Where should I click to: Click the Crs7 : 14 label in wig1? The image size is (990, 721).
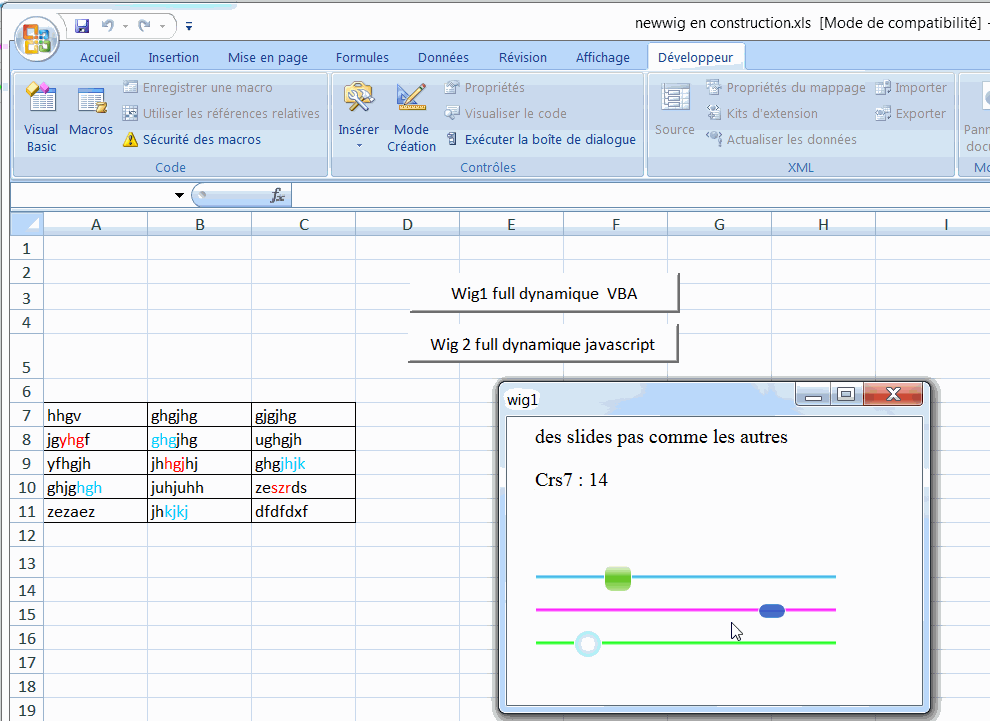point(571,480)
